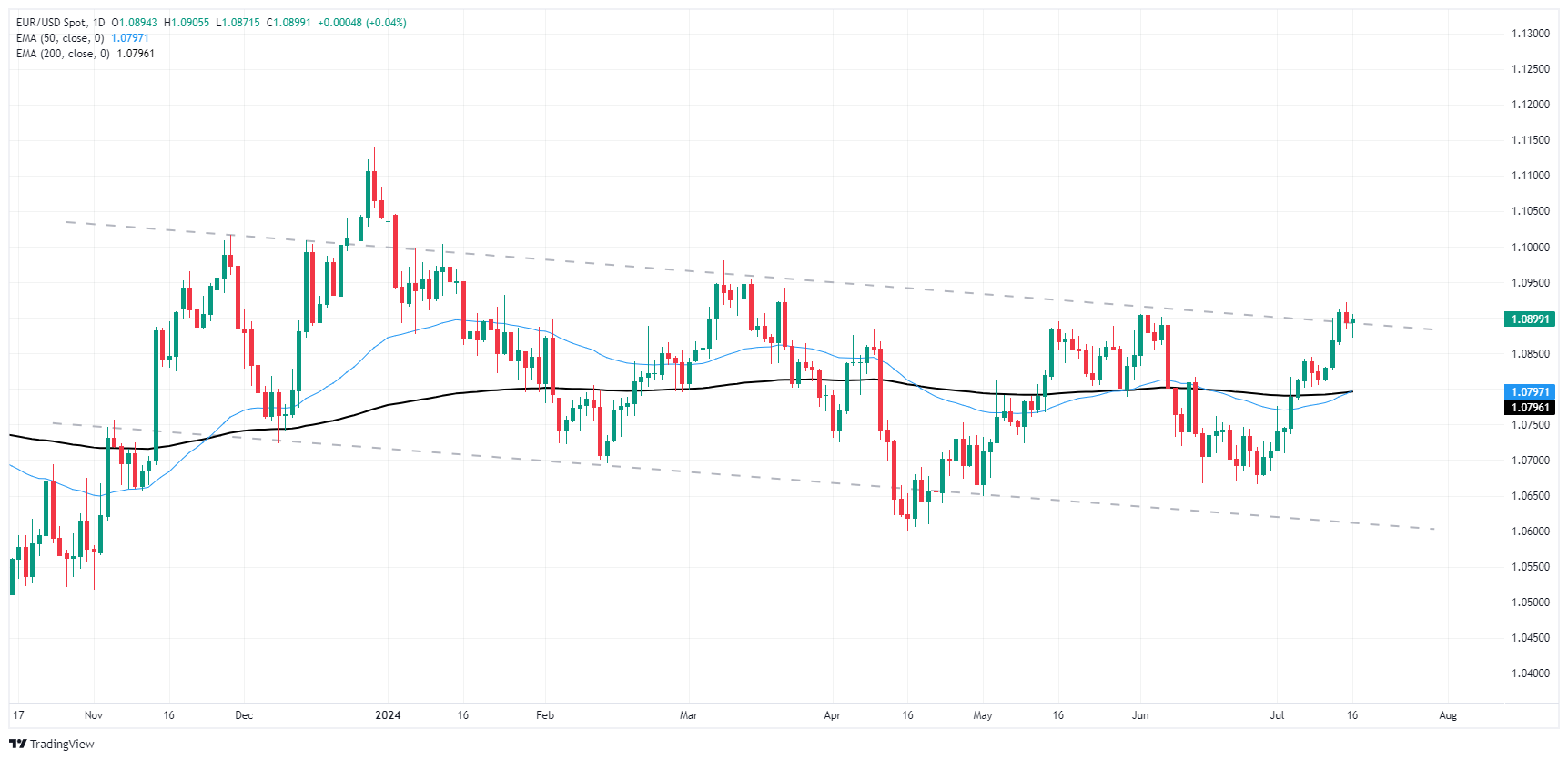Click the 1.07971 value beside EMA 50

pos(130,38)
